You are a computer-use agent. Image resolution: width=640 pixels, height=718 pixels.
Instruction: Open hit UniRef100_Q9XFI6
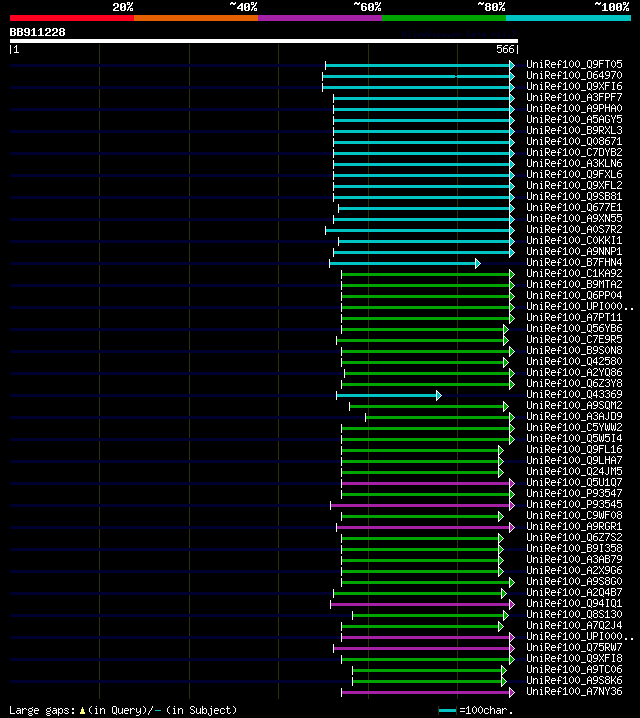coord(574,87)
